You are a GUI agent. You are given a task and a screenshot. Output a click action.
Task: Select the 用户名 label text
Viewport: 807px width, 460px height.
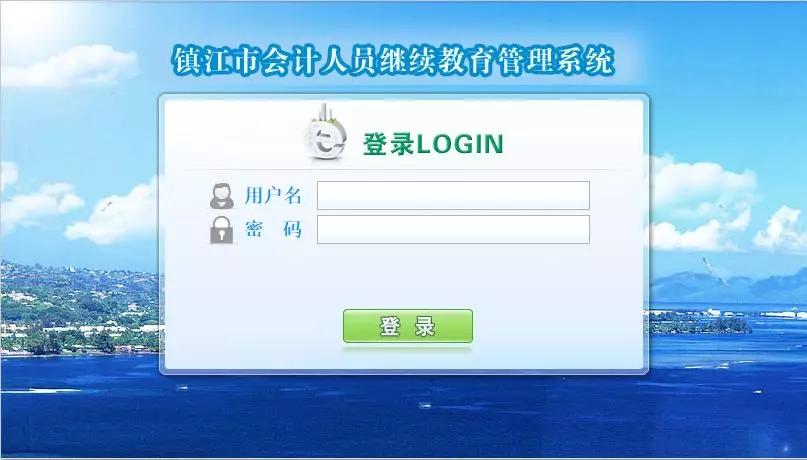pos(273,196)
